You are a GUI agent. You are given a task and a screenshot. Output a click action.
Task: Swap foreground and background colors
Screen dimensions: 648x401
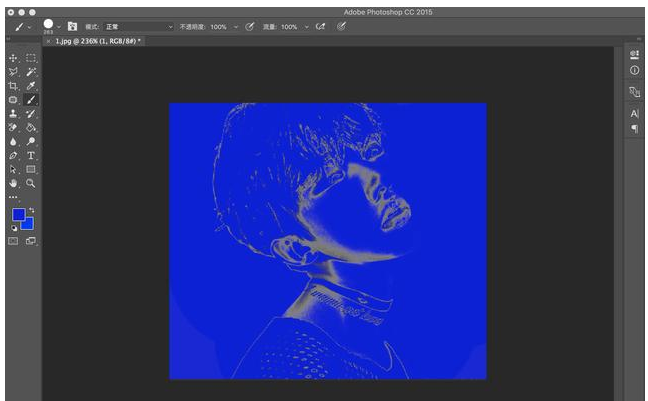coord(32,210)
